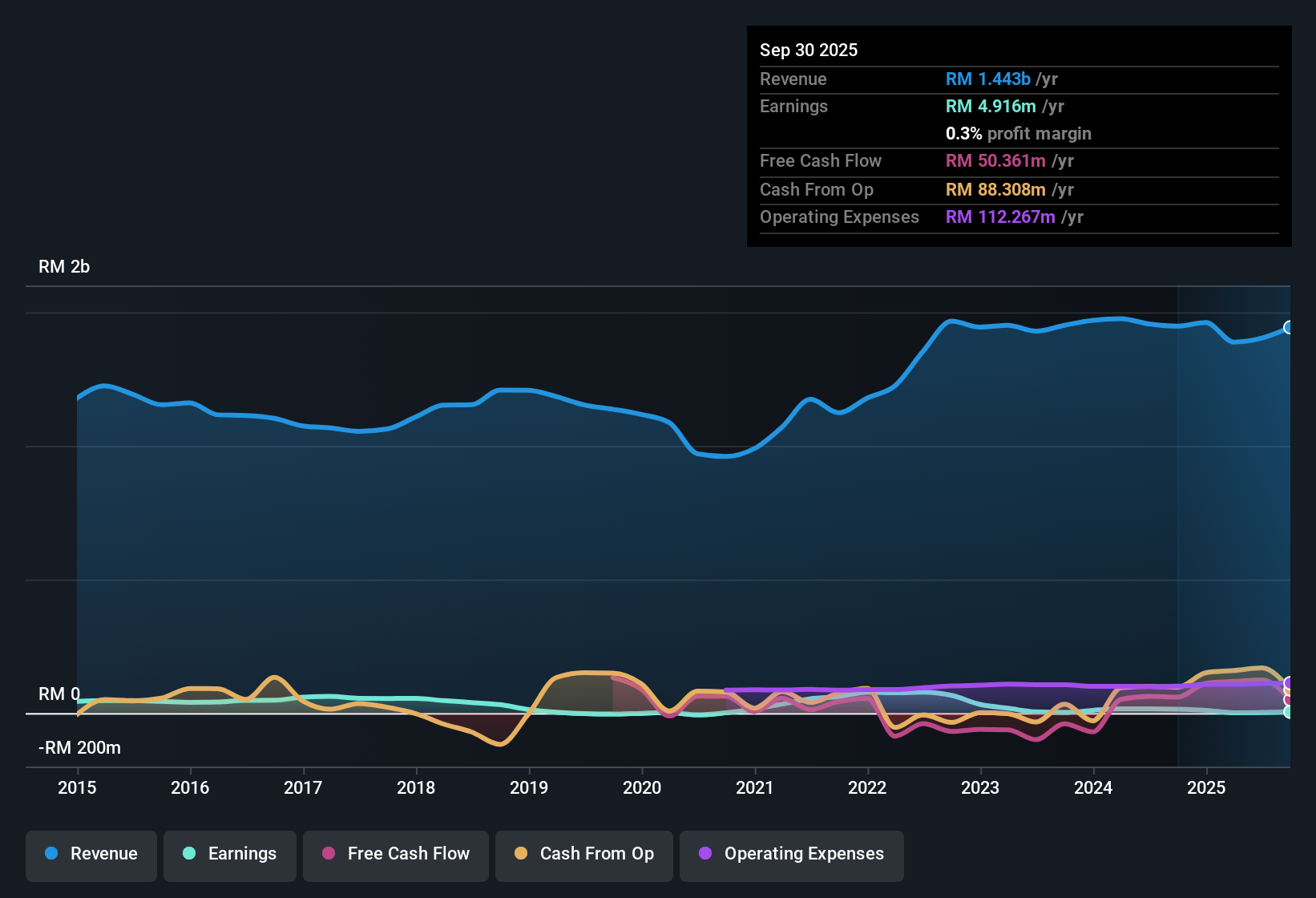Select the revenue endpoint marker on the chart
This screenshot has width=1316, height=898.
point(1289,327)
